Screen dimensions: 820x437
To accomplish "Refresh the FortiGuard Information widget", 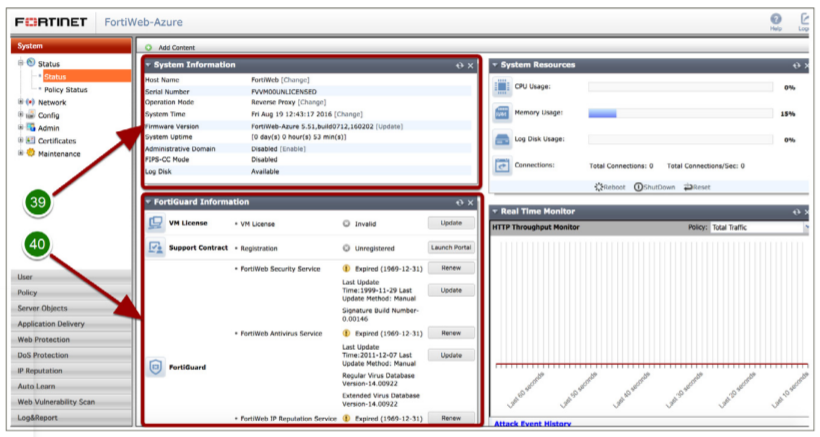I will tap(460, 202).
